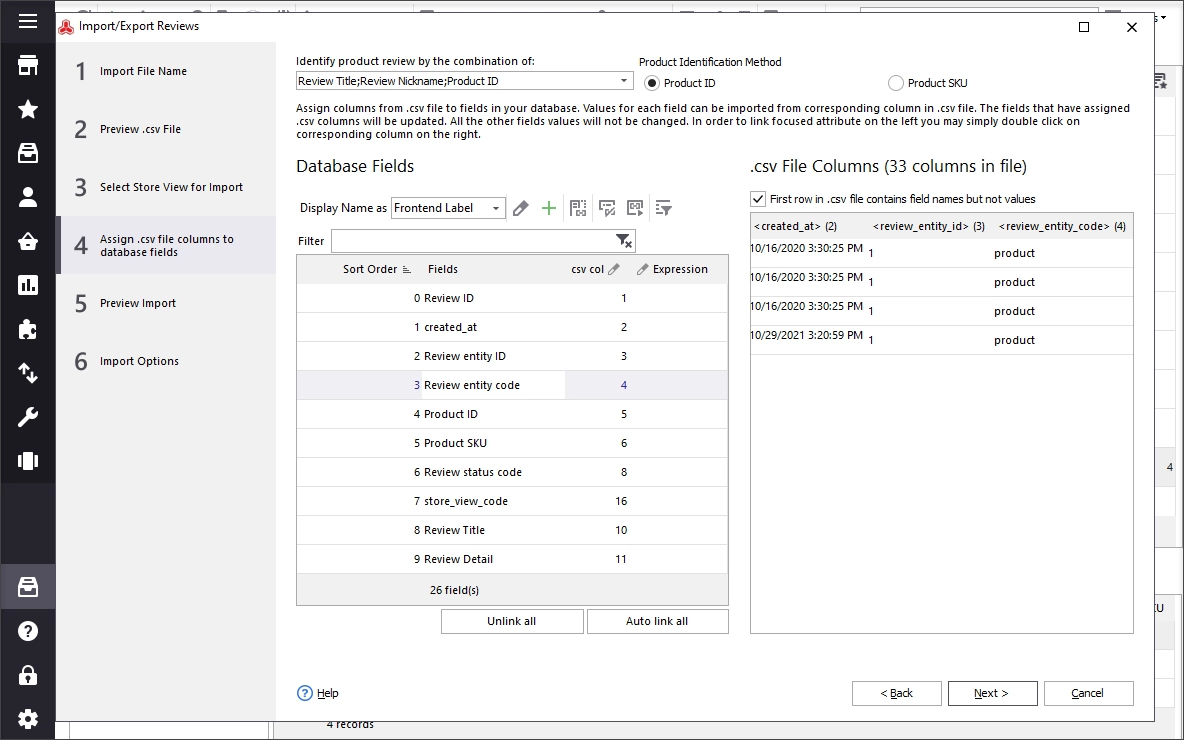
Task: Click the highlighted inbox icon near sidebar bottom
Action: click(28, 587)
